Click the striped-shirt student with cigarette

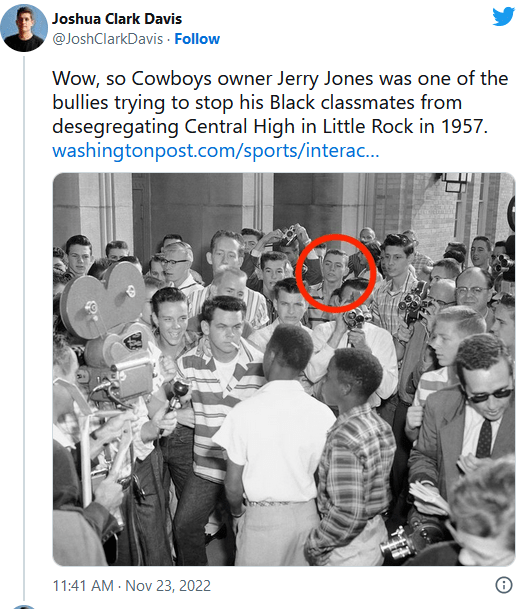(220, 388)
